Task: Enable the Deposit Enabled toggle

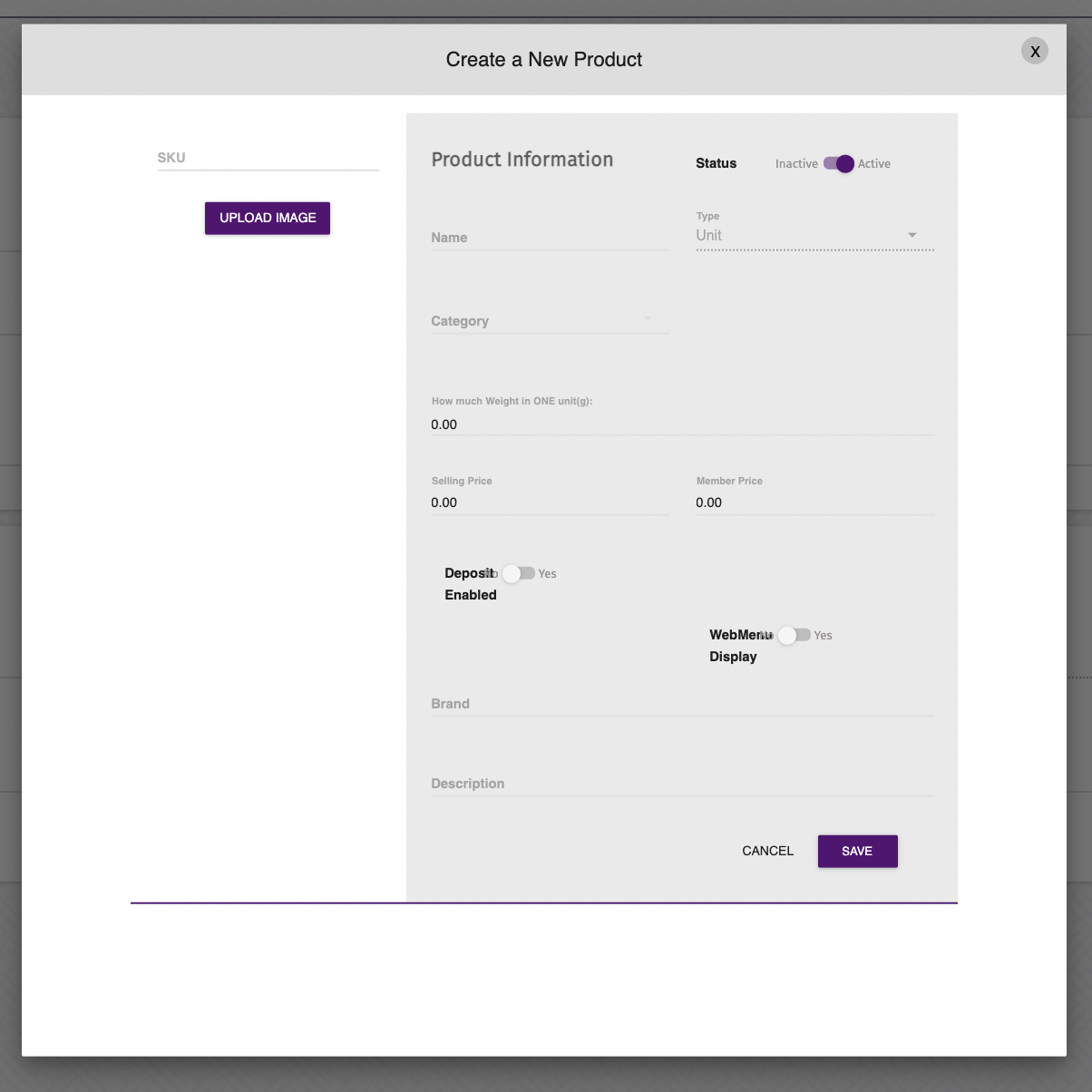Action: coord(518,573)
